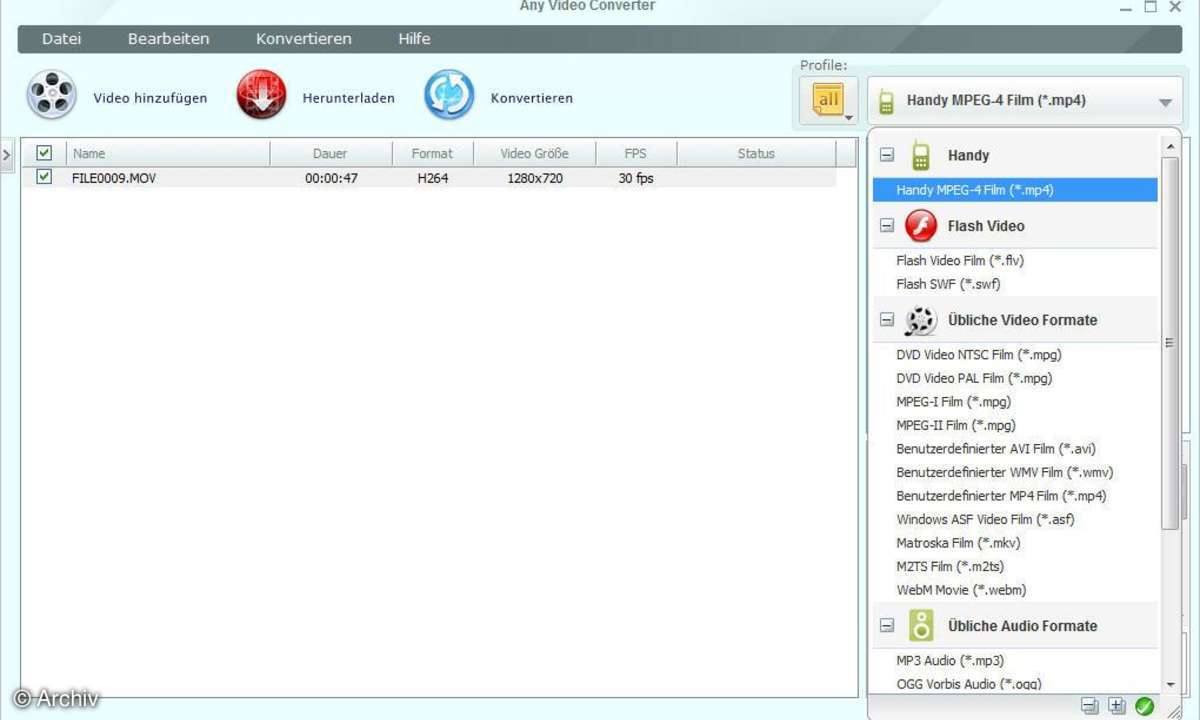The image size is (1200, 720).
Task: Choose Flash Video Film (*.flv) profile
Action: 960,260
